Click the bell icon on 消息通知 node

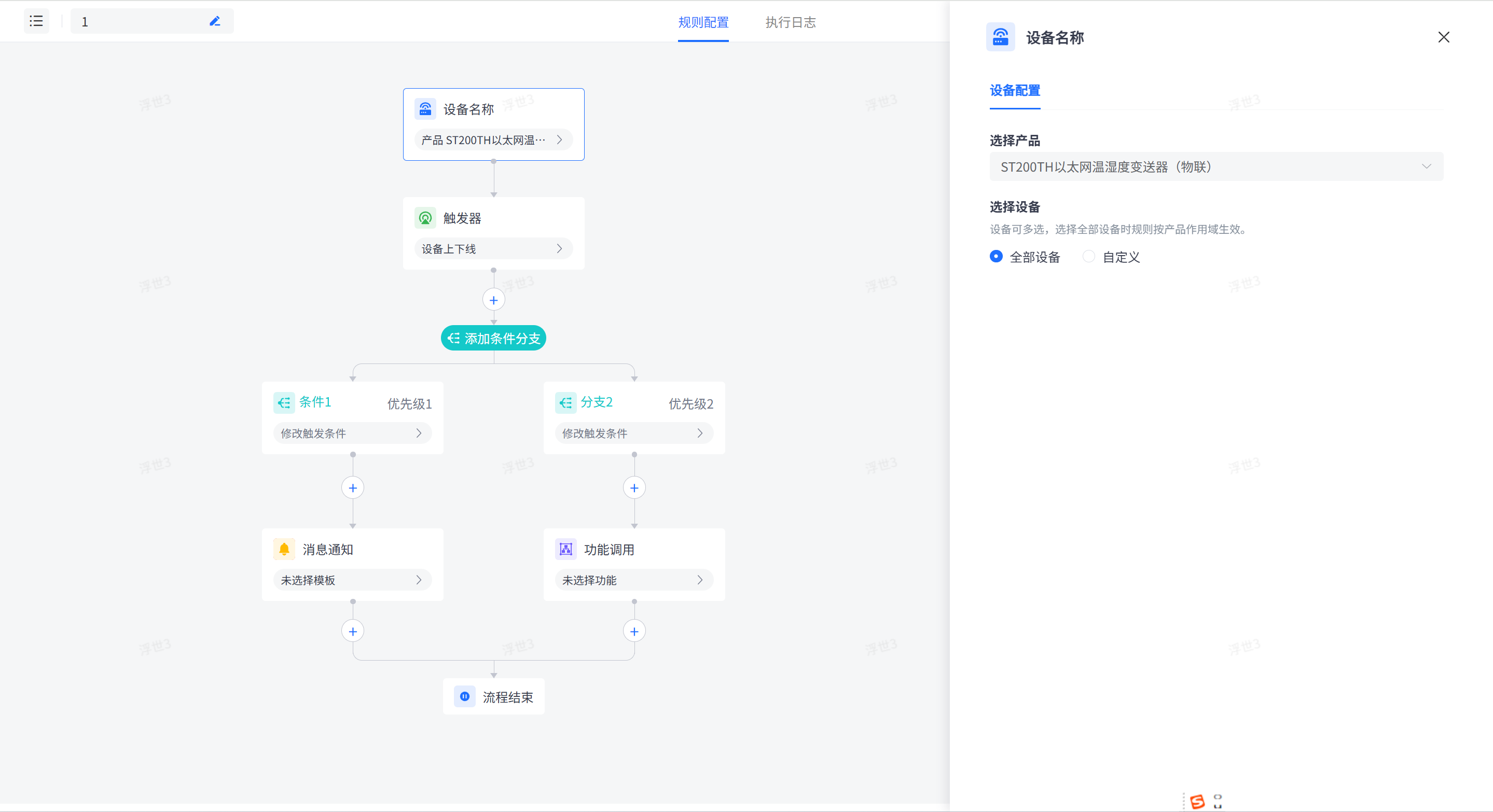tap(284, 549)
